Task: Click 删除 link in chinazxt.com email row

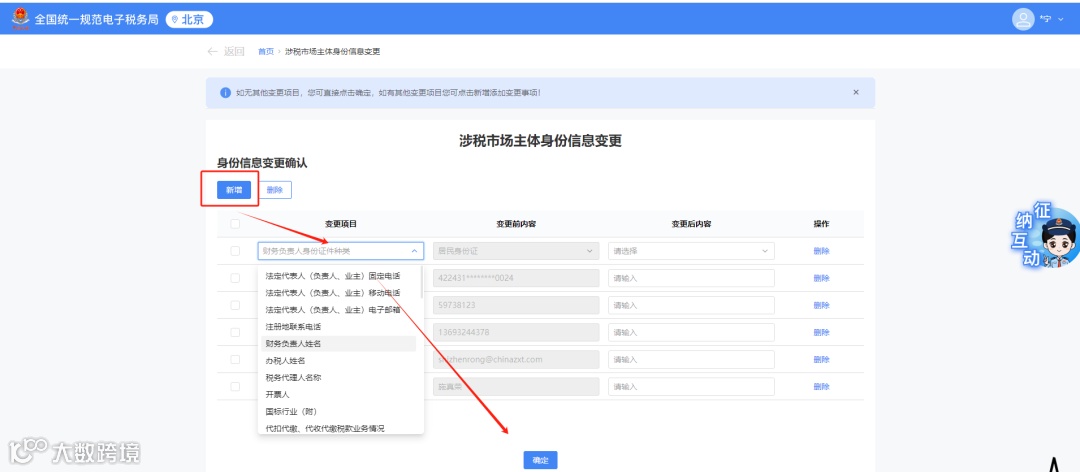Action: tap(821, 360)
